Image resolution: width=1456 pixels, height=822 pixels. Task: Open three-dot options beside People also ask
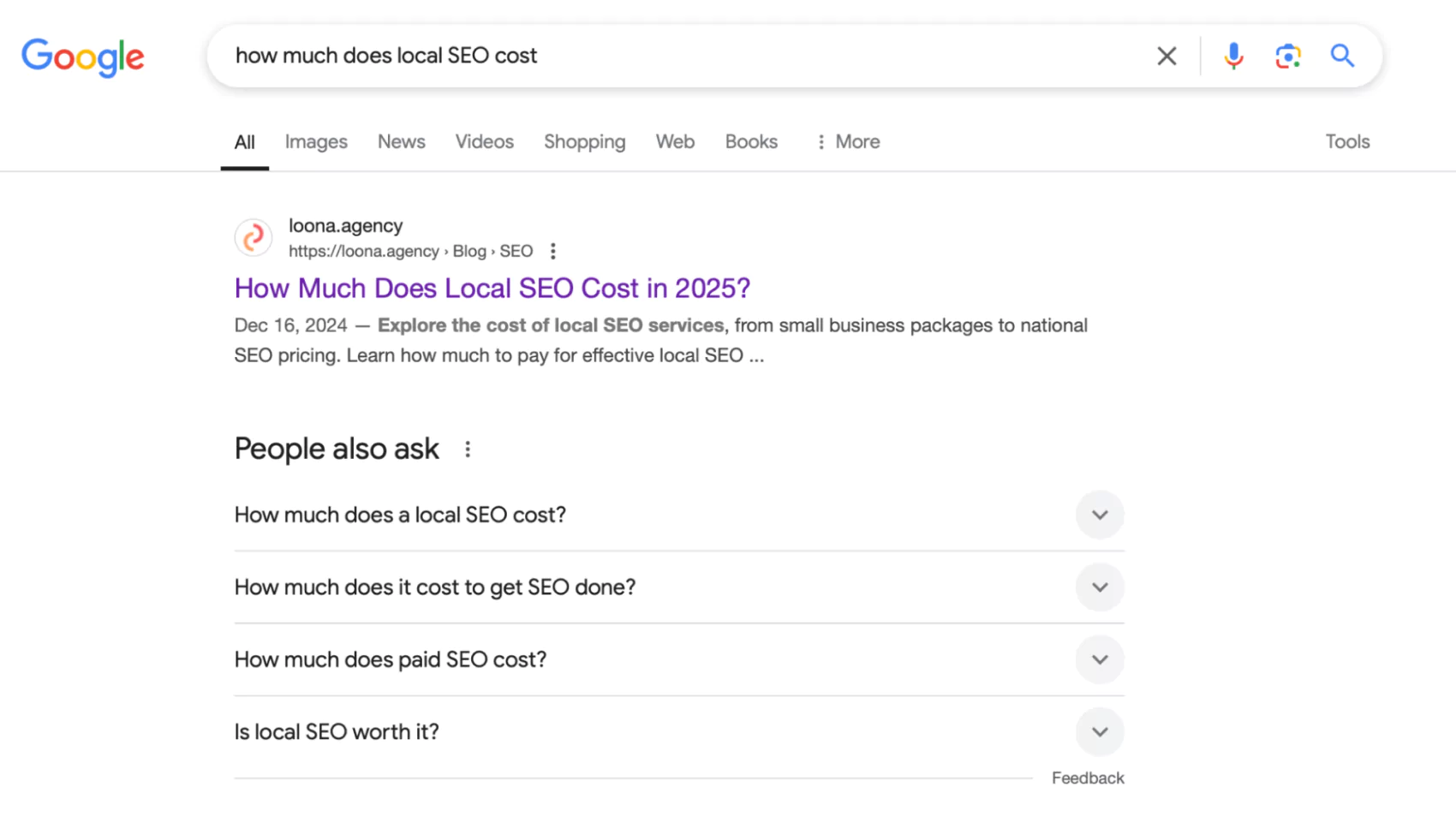468,450
